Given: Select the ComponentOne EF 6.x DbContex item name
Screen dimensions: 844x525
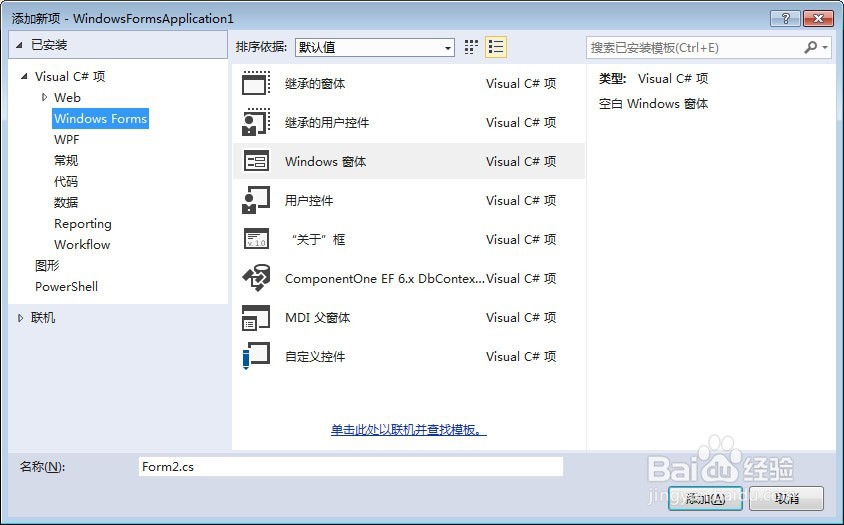Looking at the screenshot, I should click(x=384, y=278).
